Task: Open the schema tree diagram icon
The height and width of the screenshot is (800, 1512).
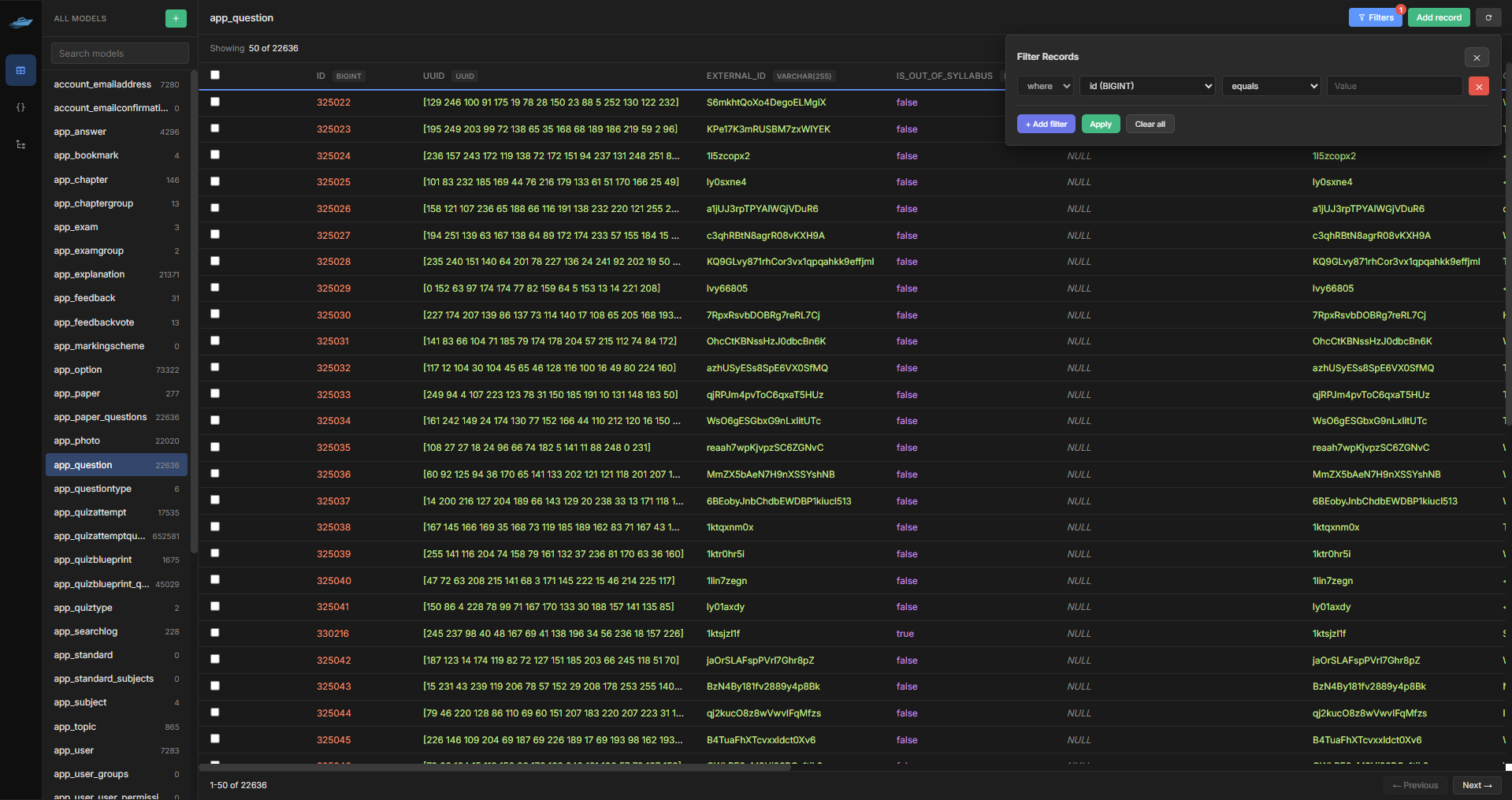Action: [x=20, y=144]
